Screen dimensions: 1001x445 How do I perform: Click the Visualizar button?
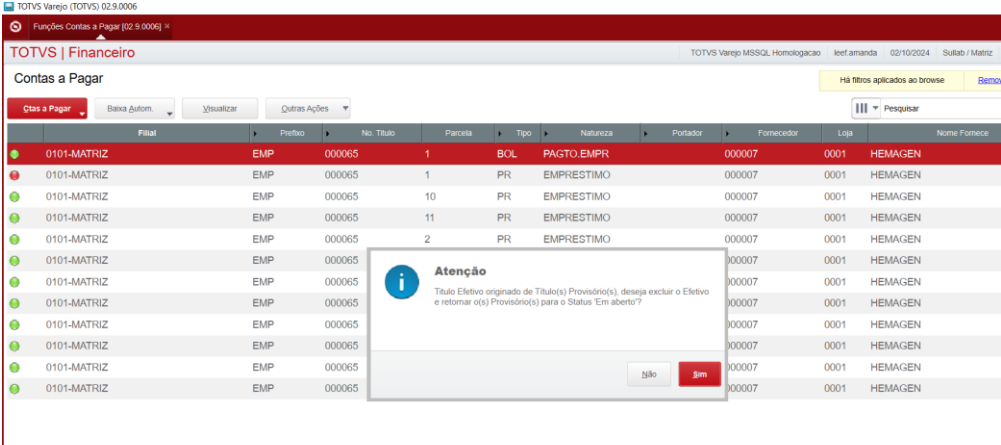click(220, 109)
